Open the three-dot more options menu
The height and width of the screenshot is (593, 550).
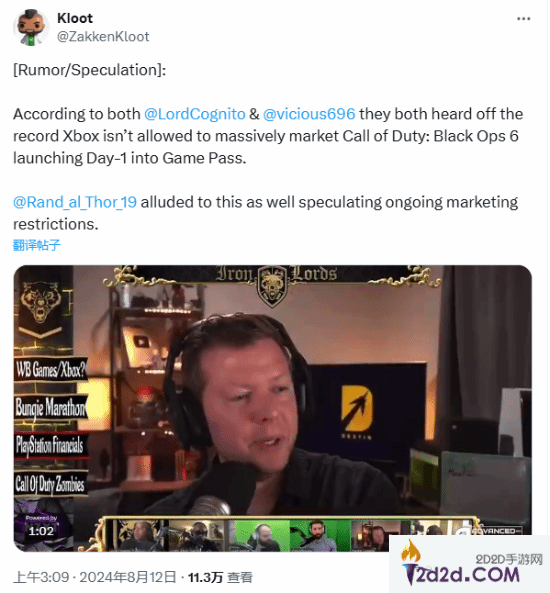coord(524,19)
